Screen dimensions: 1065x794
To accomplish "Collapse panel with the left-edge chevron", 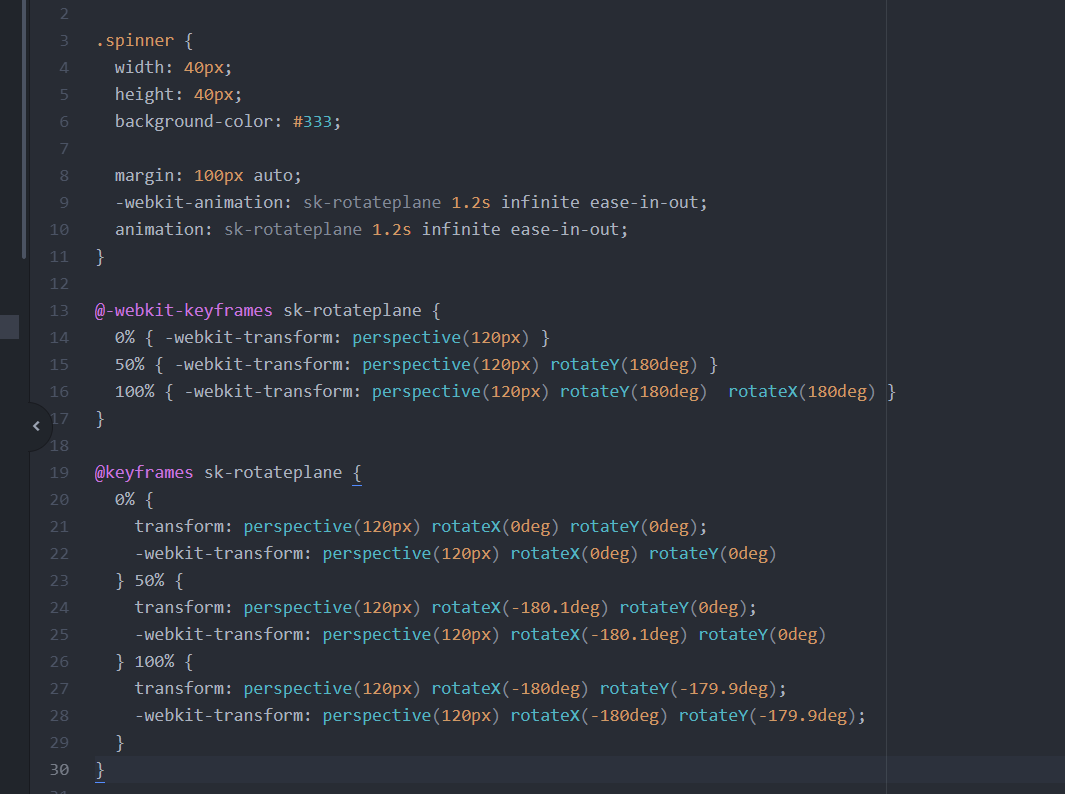I will [35, 425].
